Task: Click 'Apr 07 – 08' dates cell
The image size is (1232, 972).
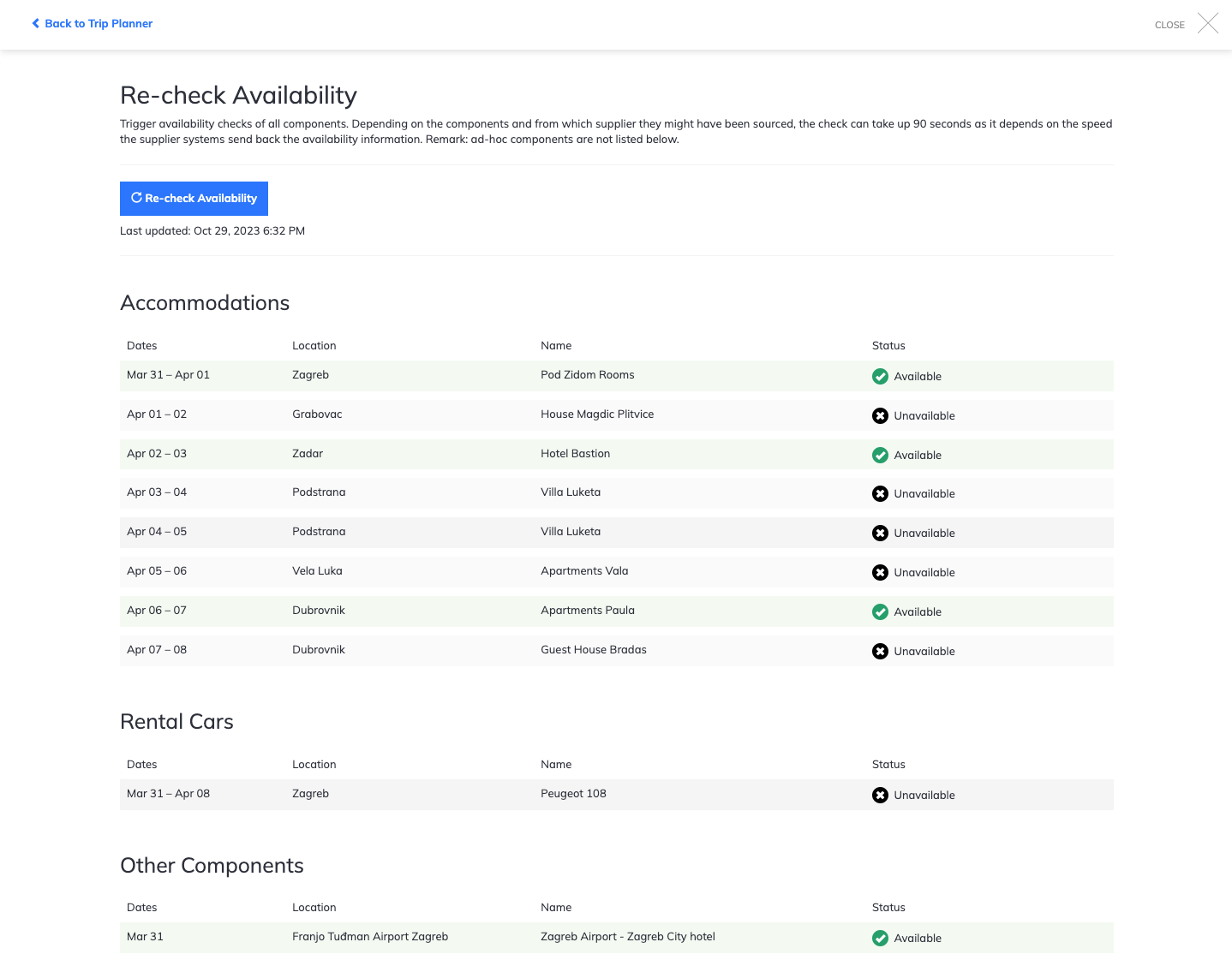Action: pyautogui.click(x=157, y=650)
